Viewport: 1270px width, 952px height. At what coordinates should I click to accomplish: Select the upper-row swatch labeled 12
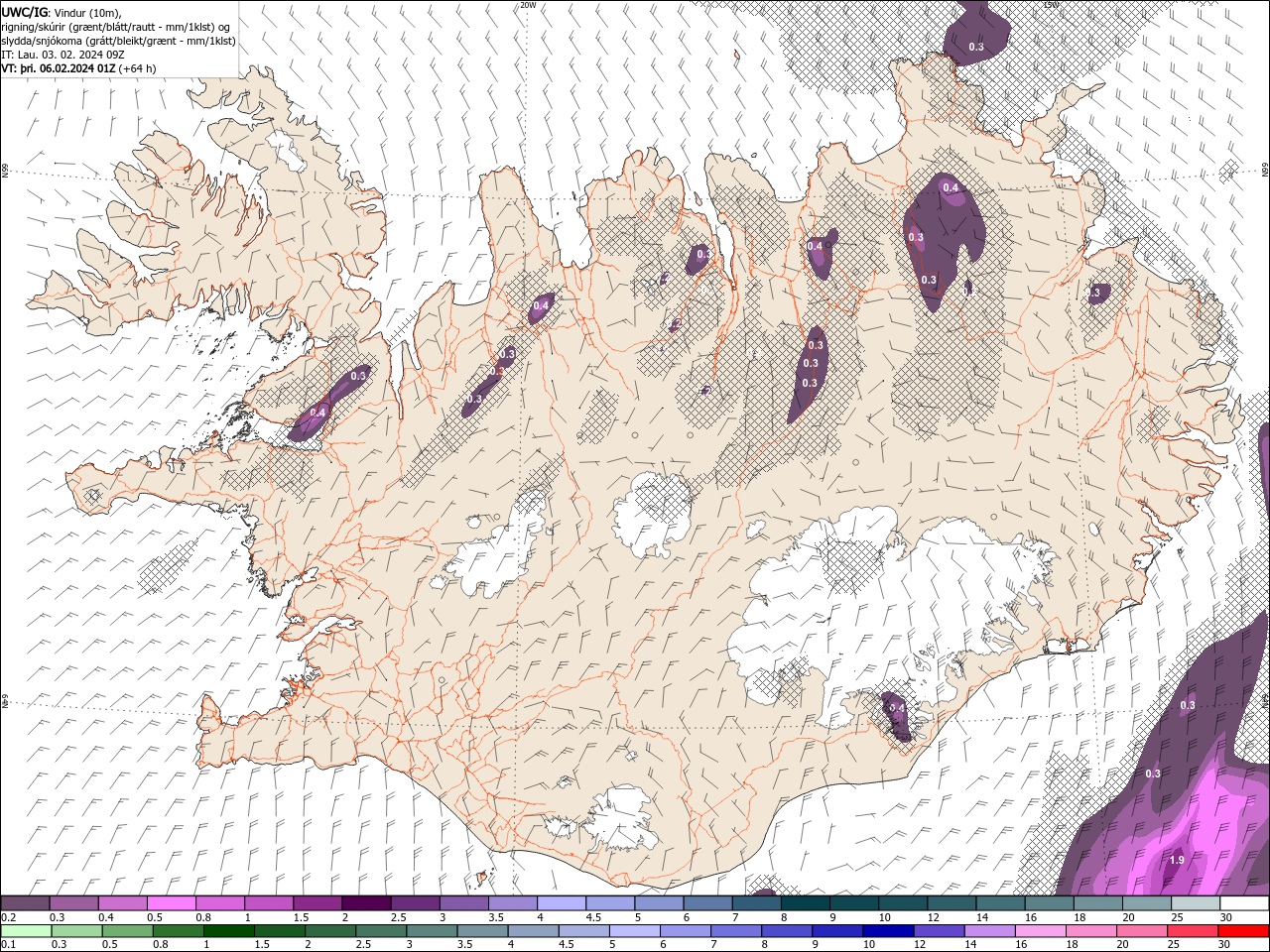tap(952, 903)
